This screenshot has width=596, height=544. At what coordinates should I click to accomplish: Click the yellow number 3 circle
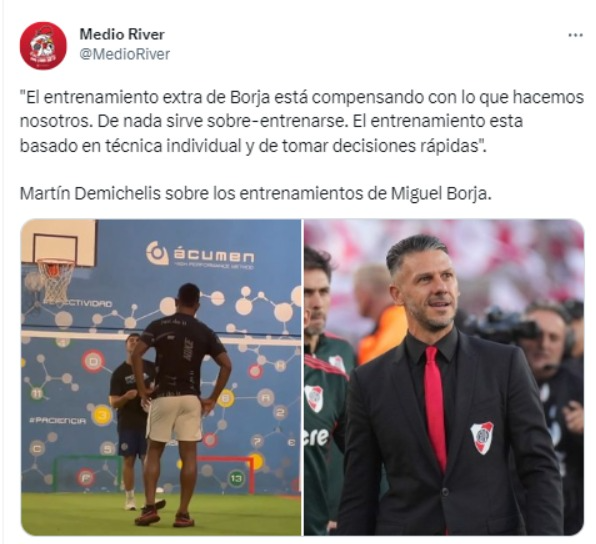[x=101, y=415]
